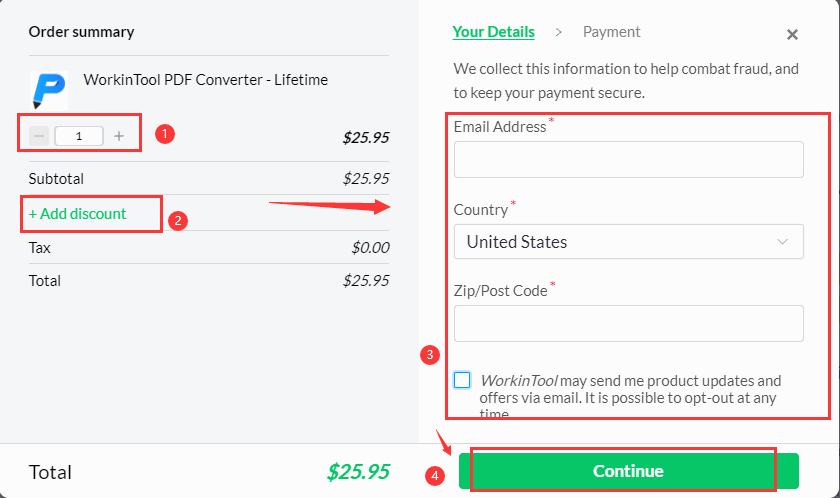Close the checkout dialog with X
This screenshot has height=498, width=840.
pos(792,35)
